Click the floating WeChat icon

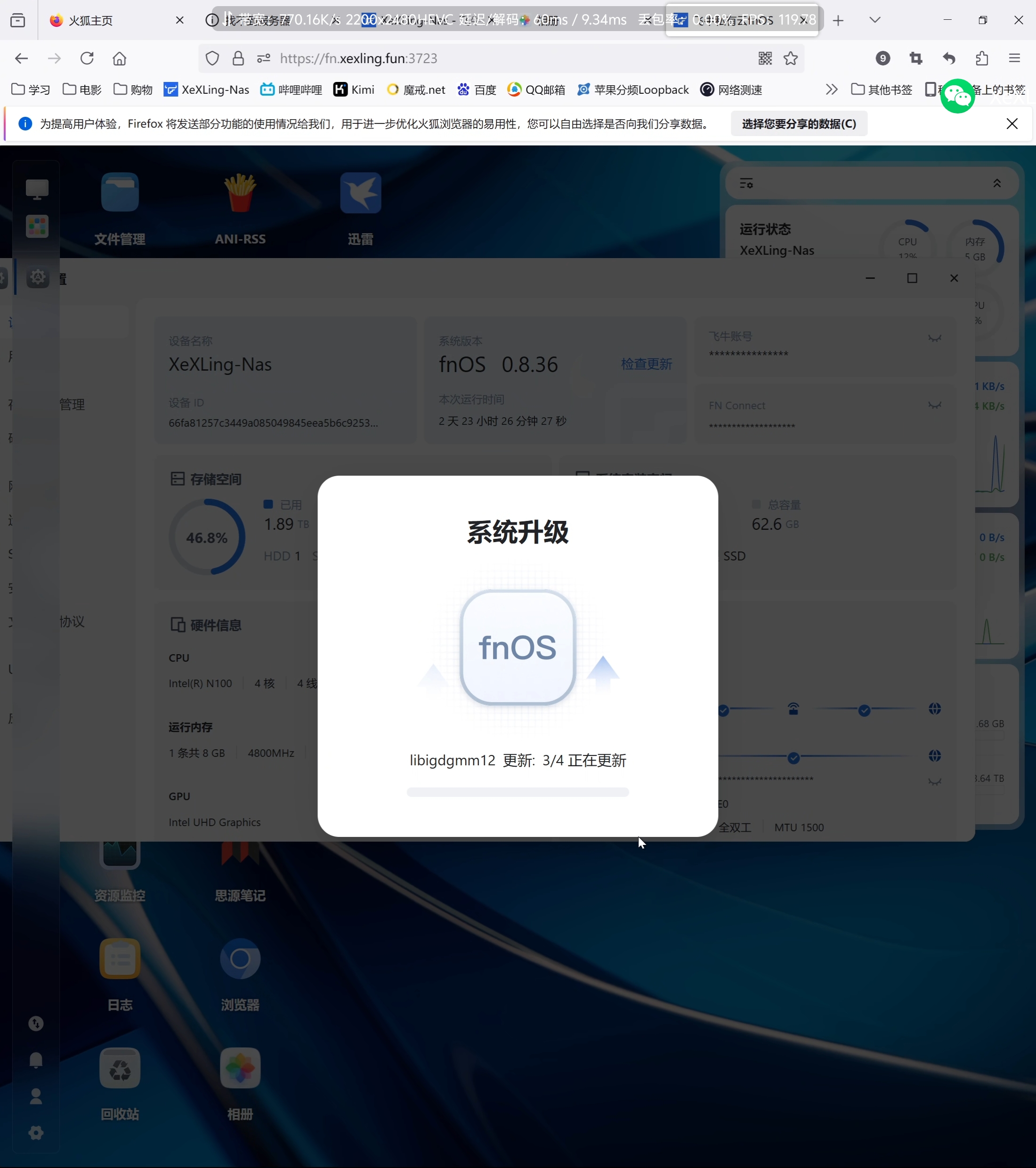[x=958, y=96]
